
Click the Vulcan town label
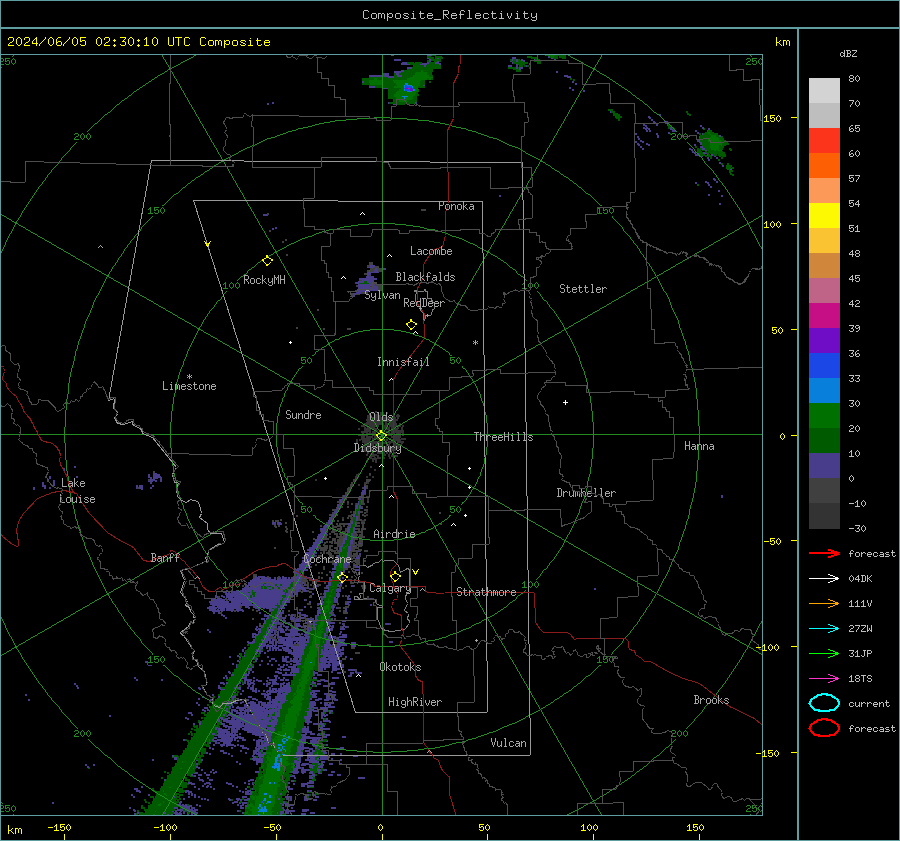509,743
